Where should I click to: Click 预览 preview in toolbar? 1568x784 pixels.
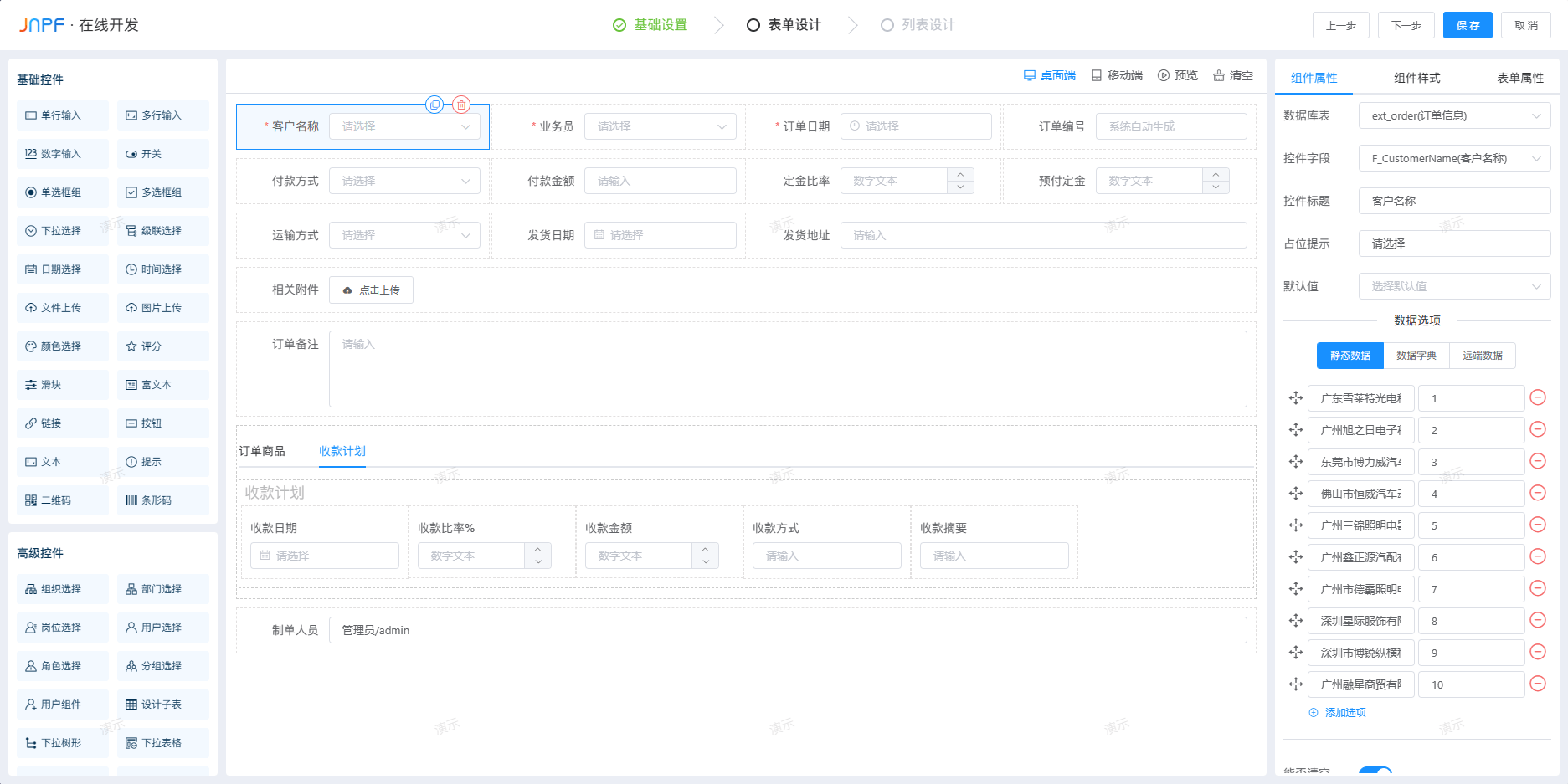[1178, 75]
